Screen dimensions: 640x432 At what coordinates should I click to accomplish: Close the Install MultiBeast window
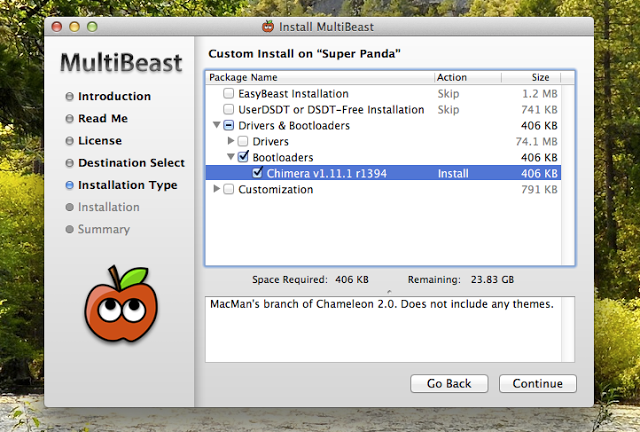pyautogui.click(x=57, y=27)
